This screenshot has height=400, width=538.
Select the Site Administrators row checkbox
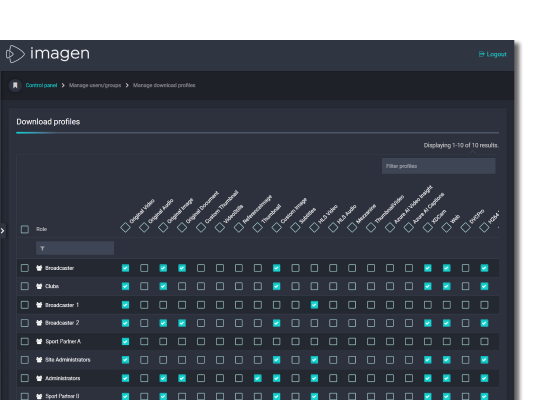[25, 360]
